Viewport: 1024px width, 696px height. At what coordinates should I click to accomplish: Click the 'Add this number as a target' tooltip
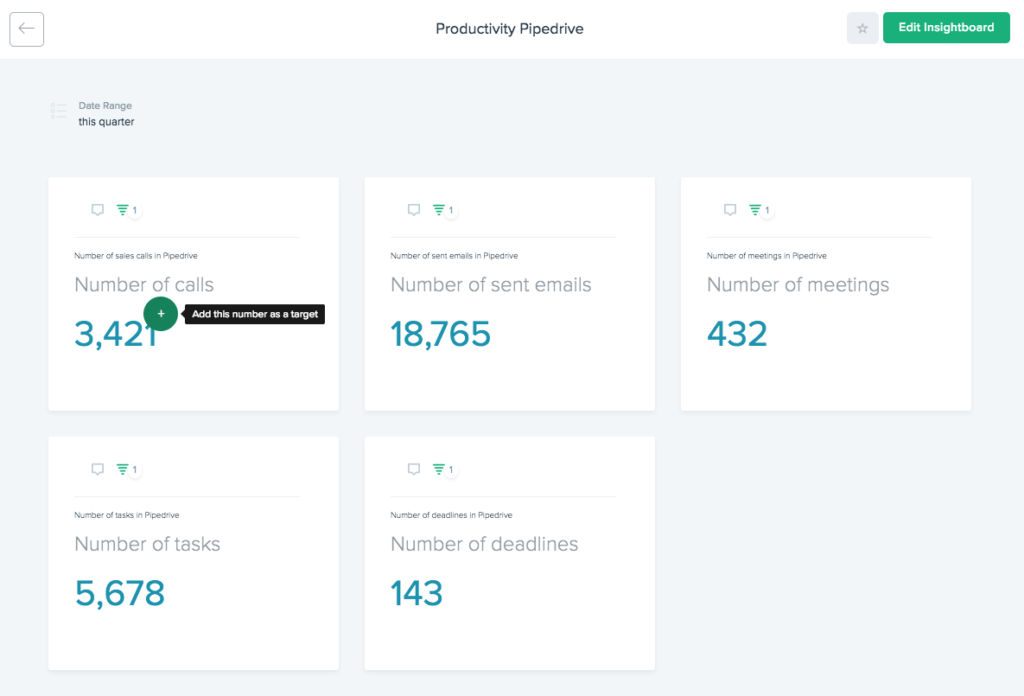coord(255,314)
